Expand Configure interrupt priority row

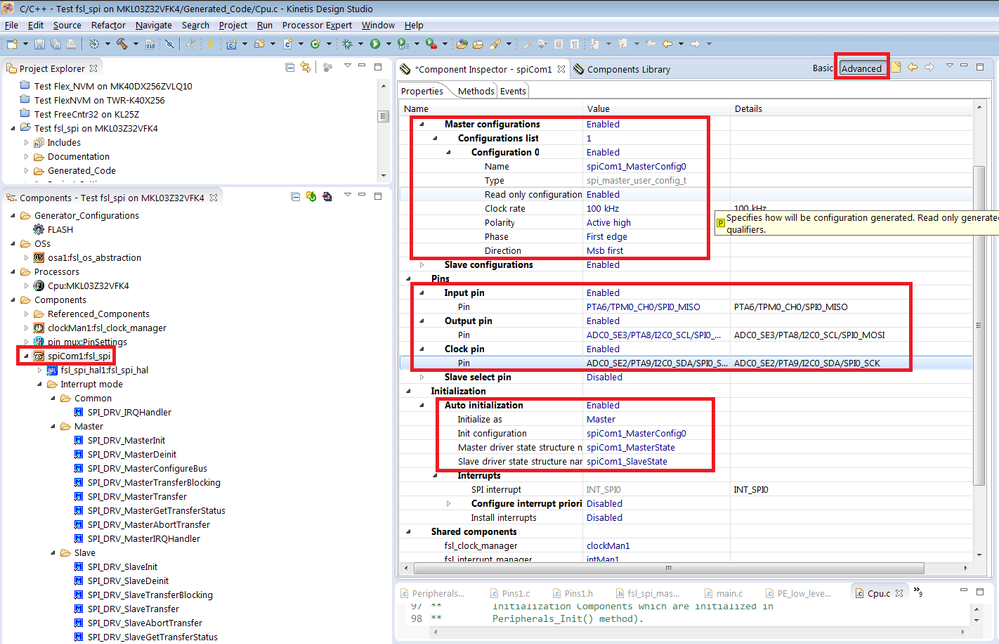pyautogui.click(x=449, y=503)
